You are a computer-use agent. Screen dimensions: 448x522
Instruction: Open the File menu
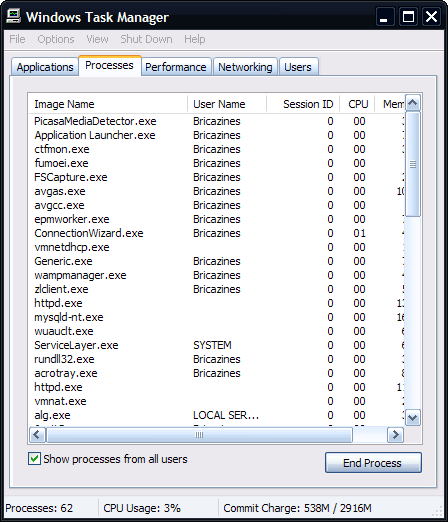point(17,39)
